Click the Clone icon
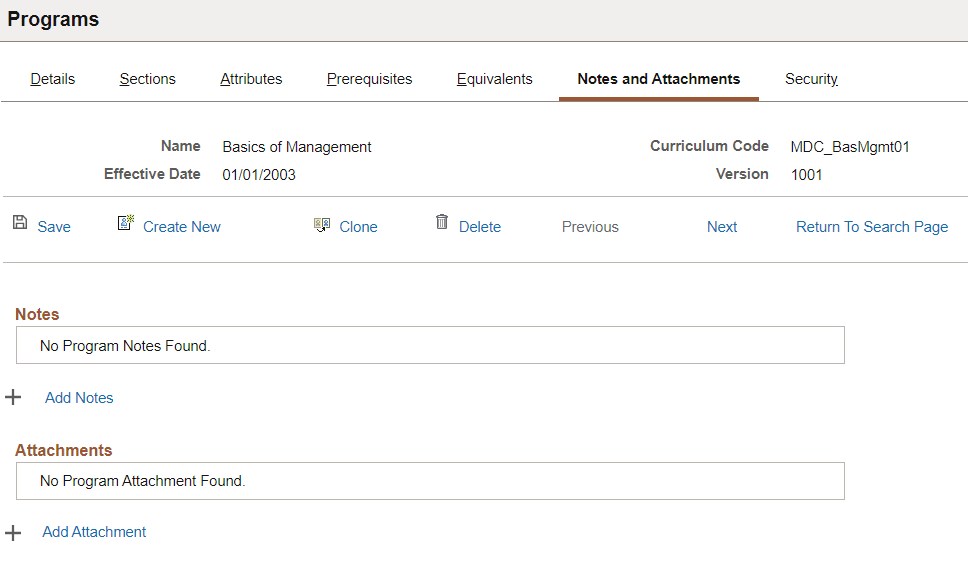The height and width of the screenshot is (561, 968). (x=322, y=224)
